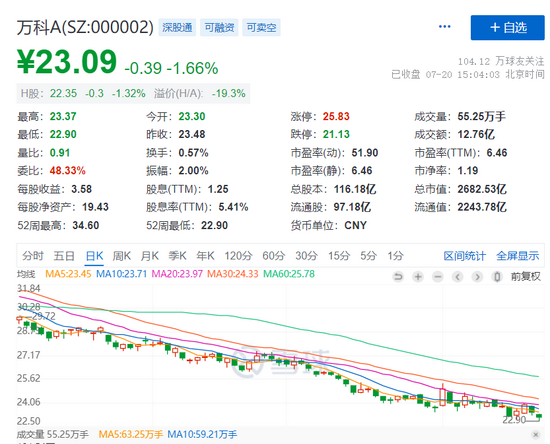
Task: Click the MA30:24.33 moving average label
Action: [x=233, y=274]
